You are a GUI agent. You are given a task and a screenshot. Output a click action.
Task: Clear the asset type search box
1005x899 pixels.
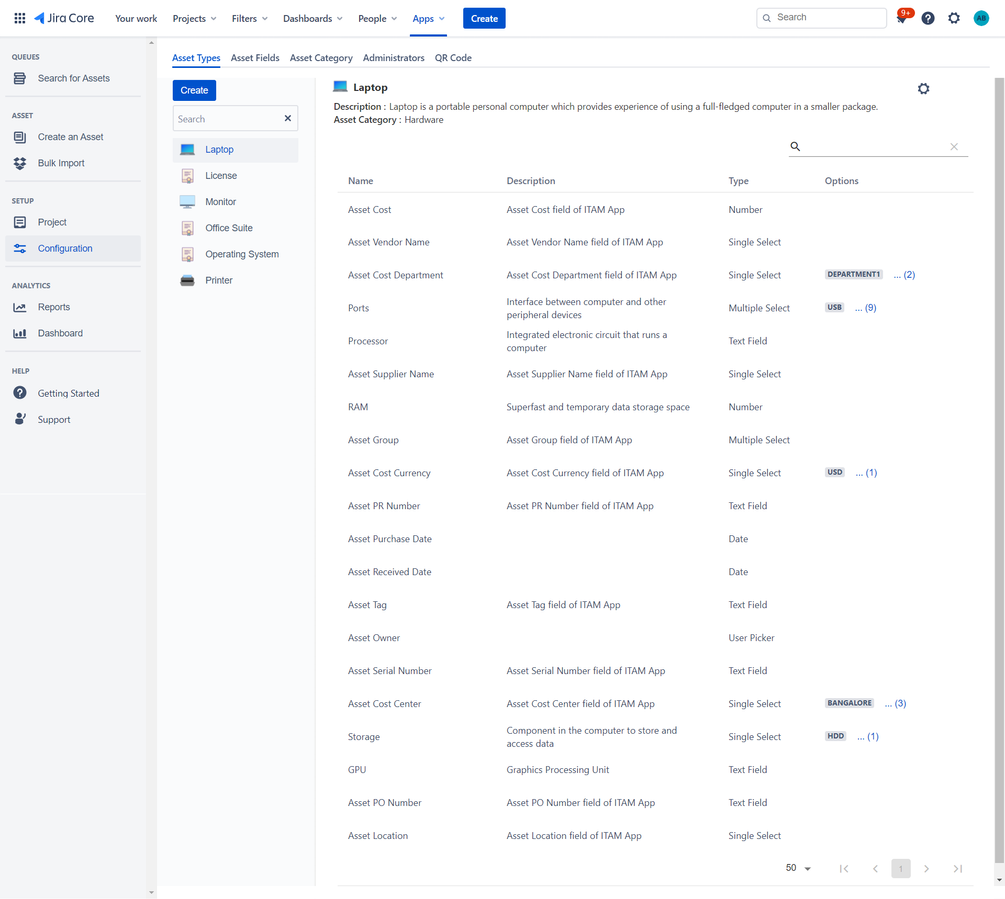coord(288,119)
